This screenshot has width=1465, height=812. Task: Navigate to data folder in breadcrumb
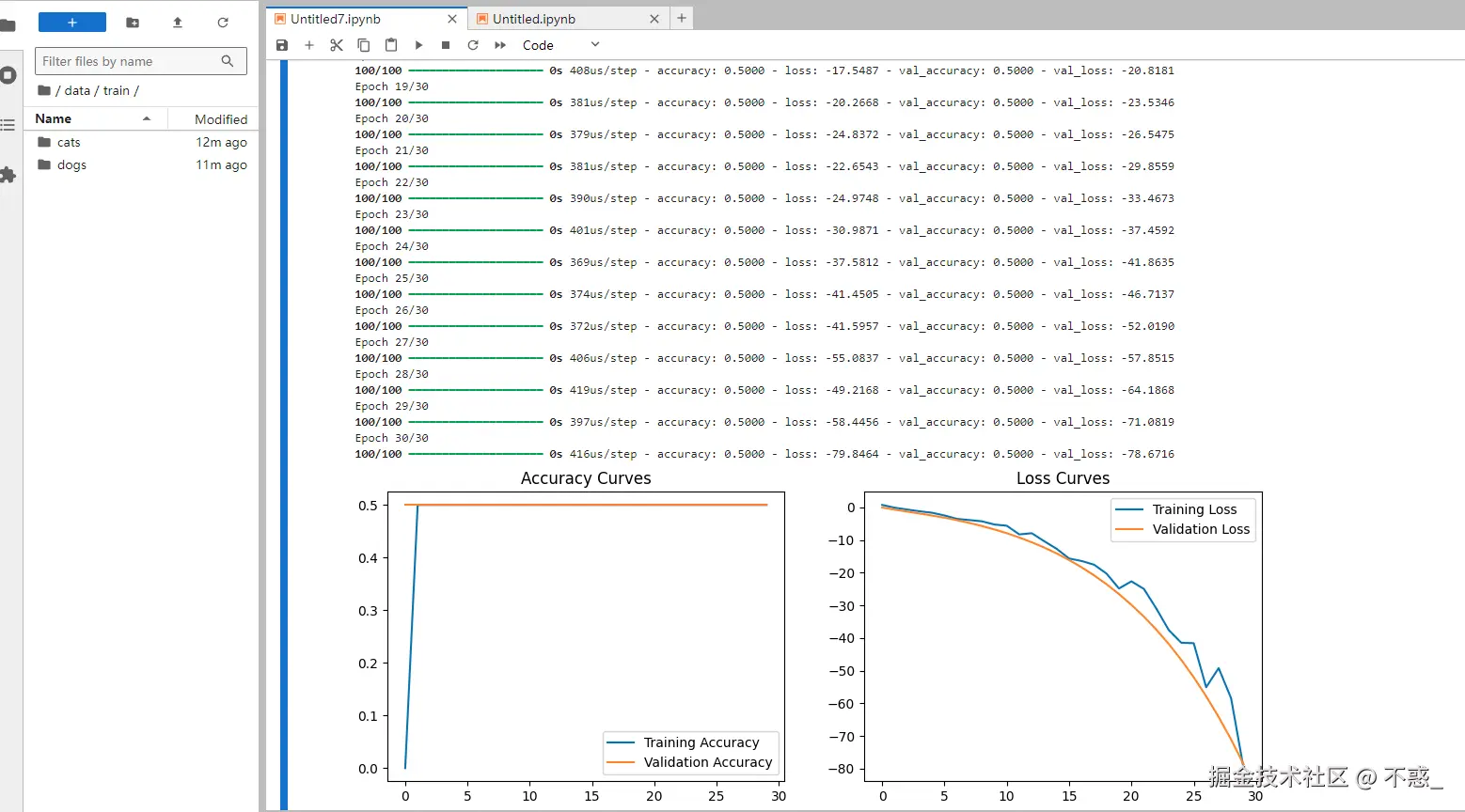[x=77, y=90]
